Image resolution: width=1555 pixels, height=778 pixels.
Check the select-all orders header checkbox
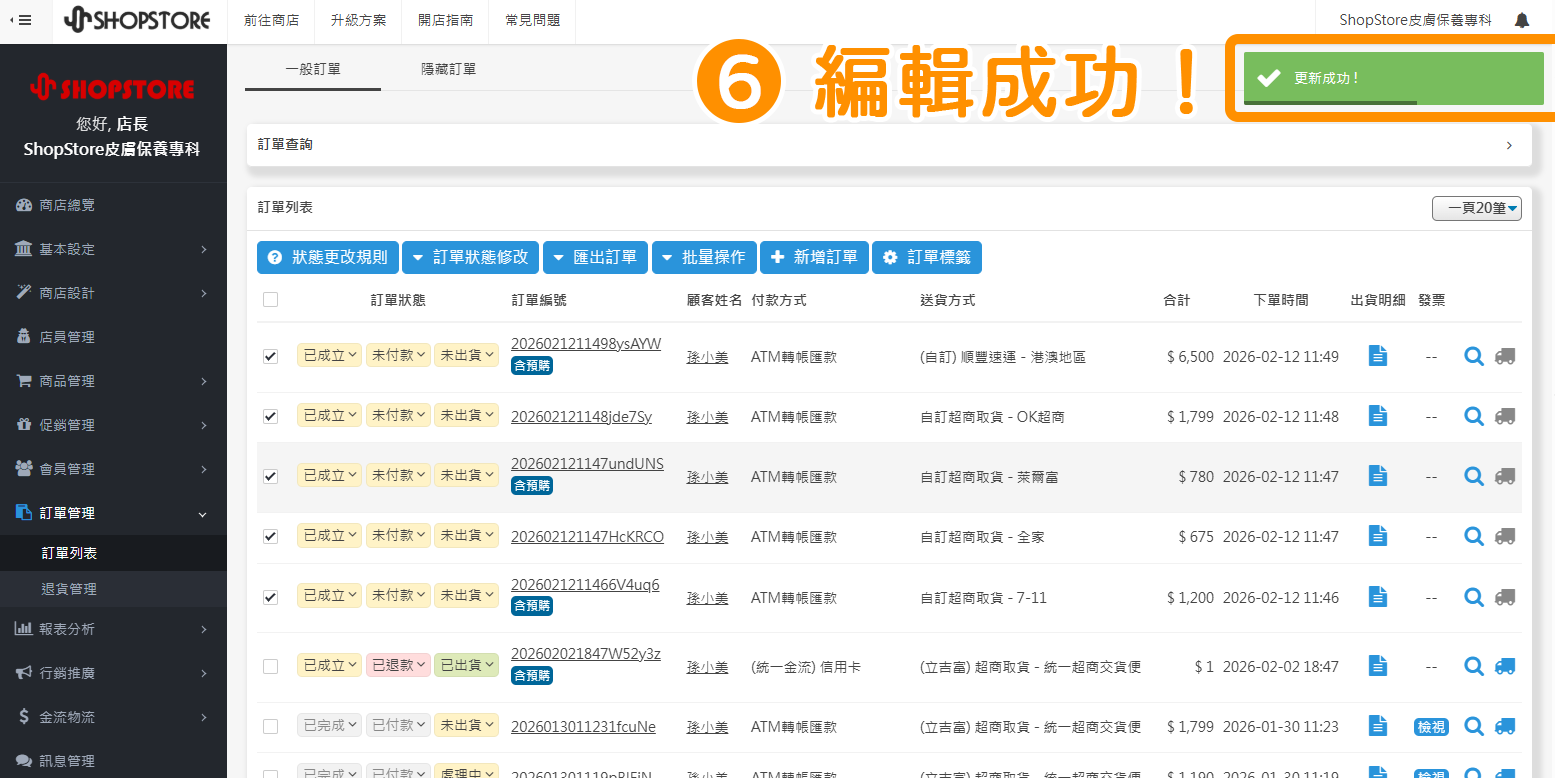(270, 299)
